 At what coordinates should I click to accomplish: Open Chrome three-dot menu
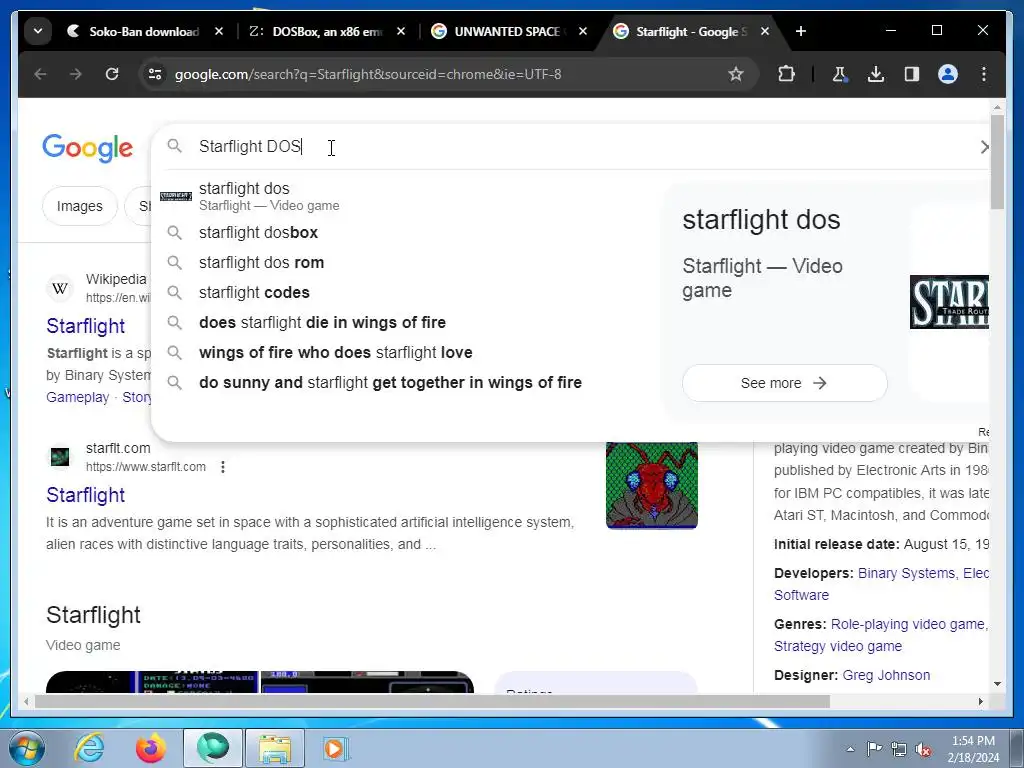tap(984, 74)
